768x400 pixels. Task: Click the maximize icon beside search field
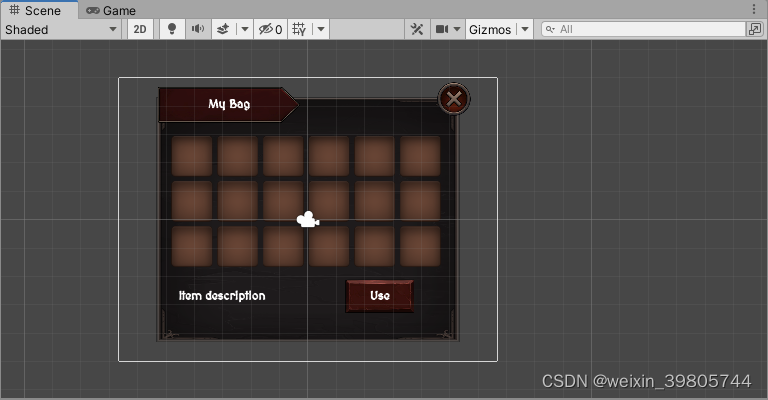(755, 29)
